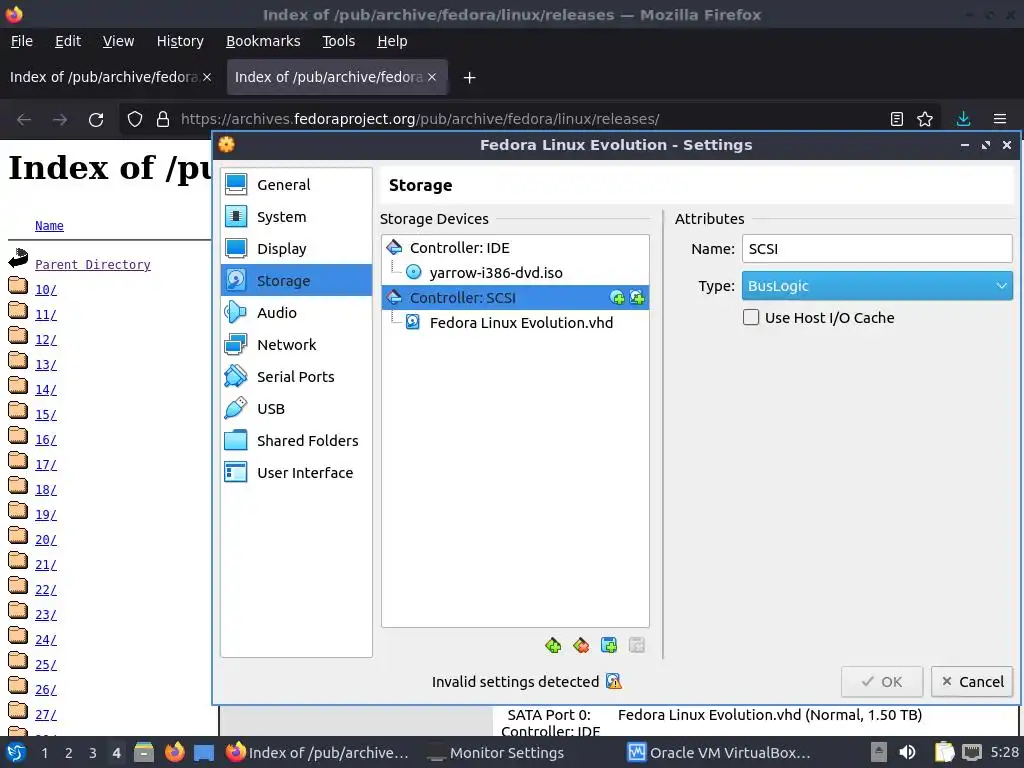Click the disabled remove attachment icon
The width and height of the screenshot is (1024, 768).
(637, 646)
